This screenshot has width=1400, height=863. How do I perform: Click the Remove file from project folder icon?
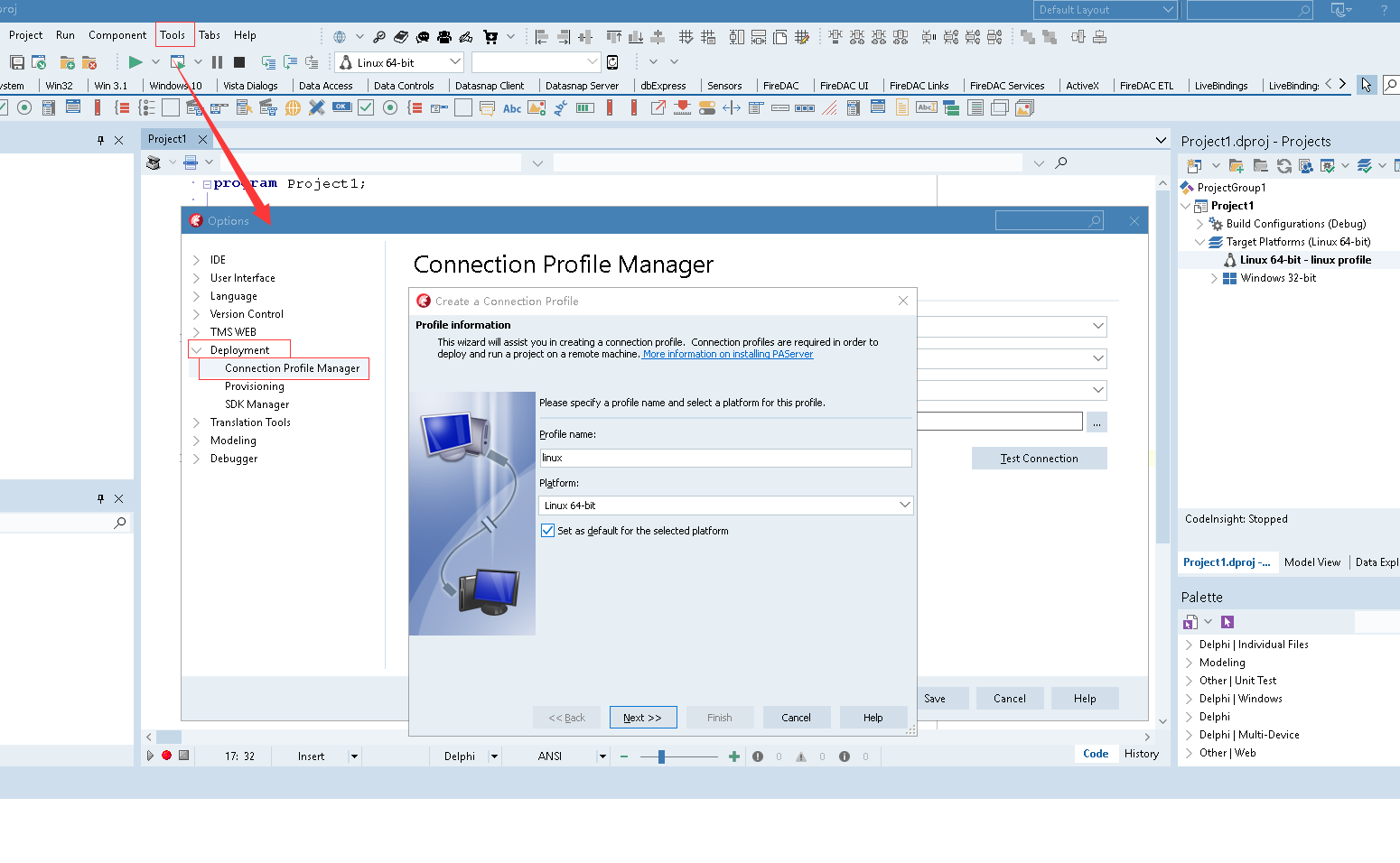pyautogui.click(x=89, y=62)
